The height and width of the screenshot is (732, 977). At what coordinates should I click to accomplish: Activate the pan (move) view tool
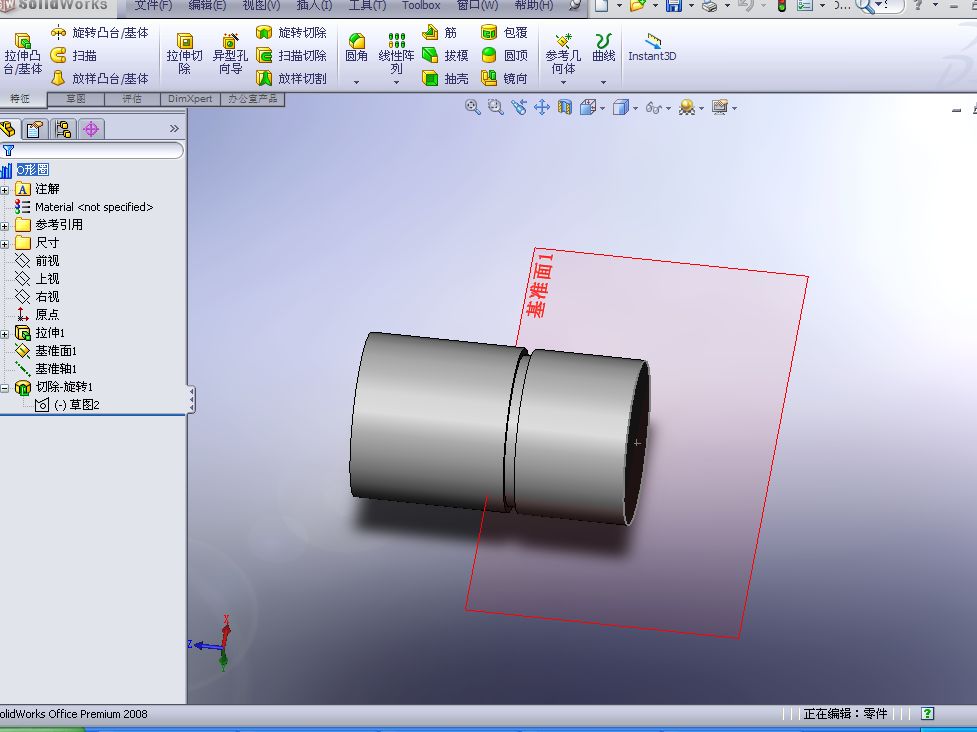pos(541,107)
